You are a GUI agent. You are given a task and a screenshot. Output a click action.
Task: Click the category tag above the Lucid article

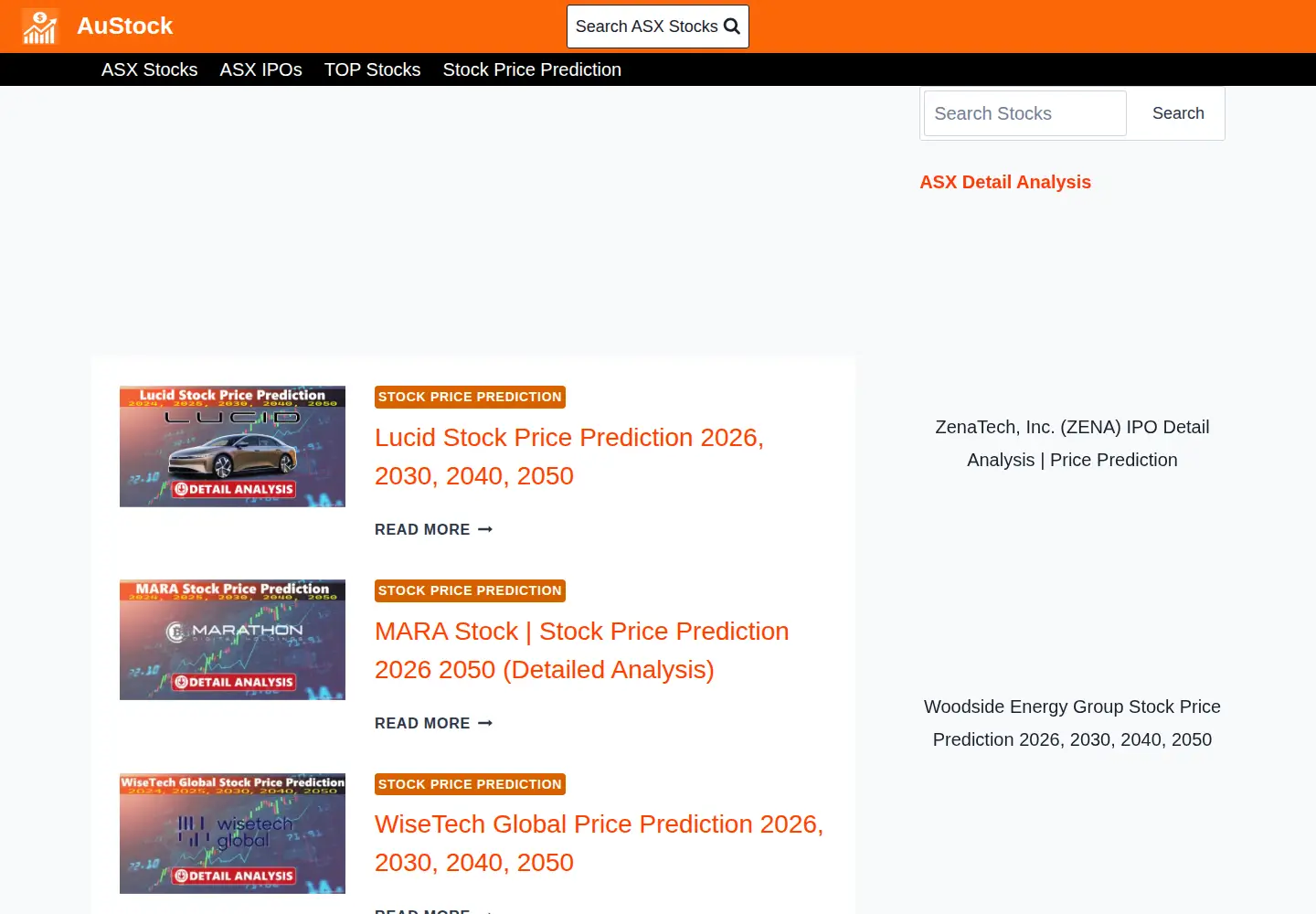pyautogui.click(x=470, y=397)
